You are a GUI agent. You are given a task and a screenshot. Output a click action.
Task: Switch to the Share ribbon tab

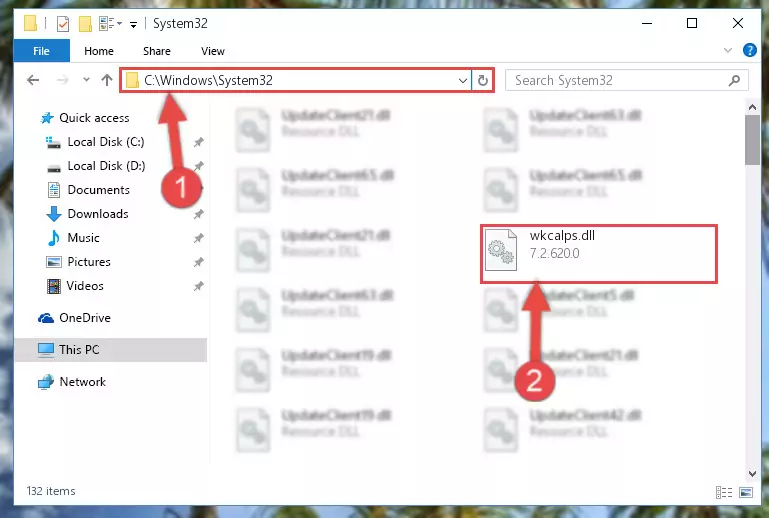click(157, 51)
